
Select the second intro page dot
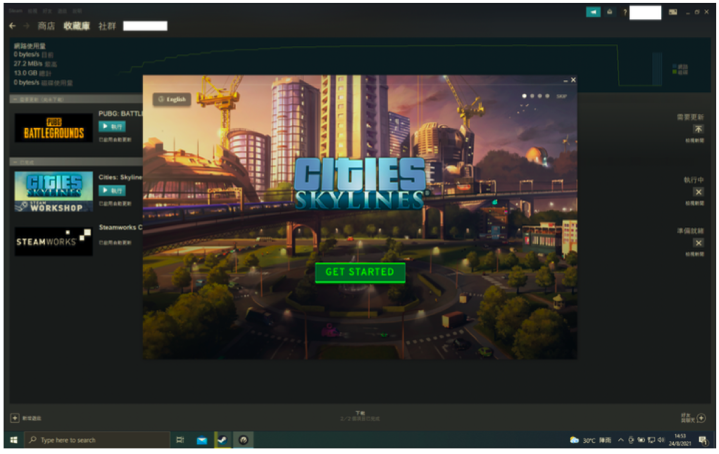(532, 96)
